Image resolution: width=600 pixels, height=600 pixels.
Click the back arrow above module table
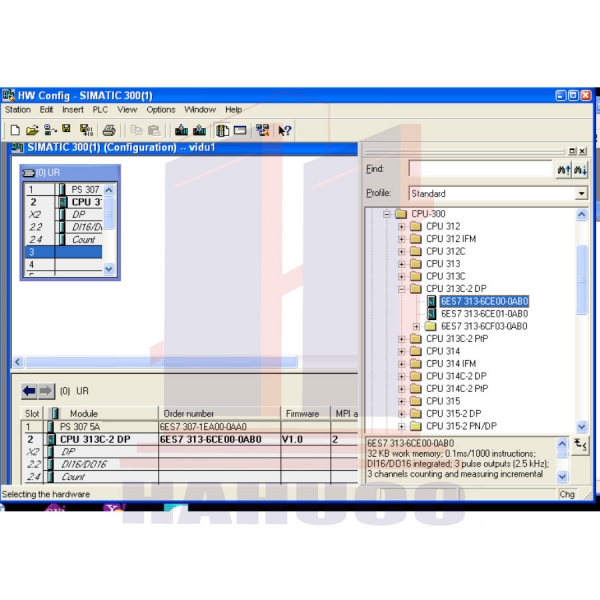click(x=29, y=391)
